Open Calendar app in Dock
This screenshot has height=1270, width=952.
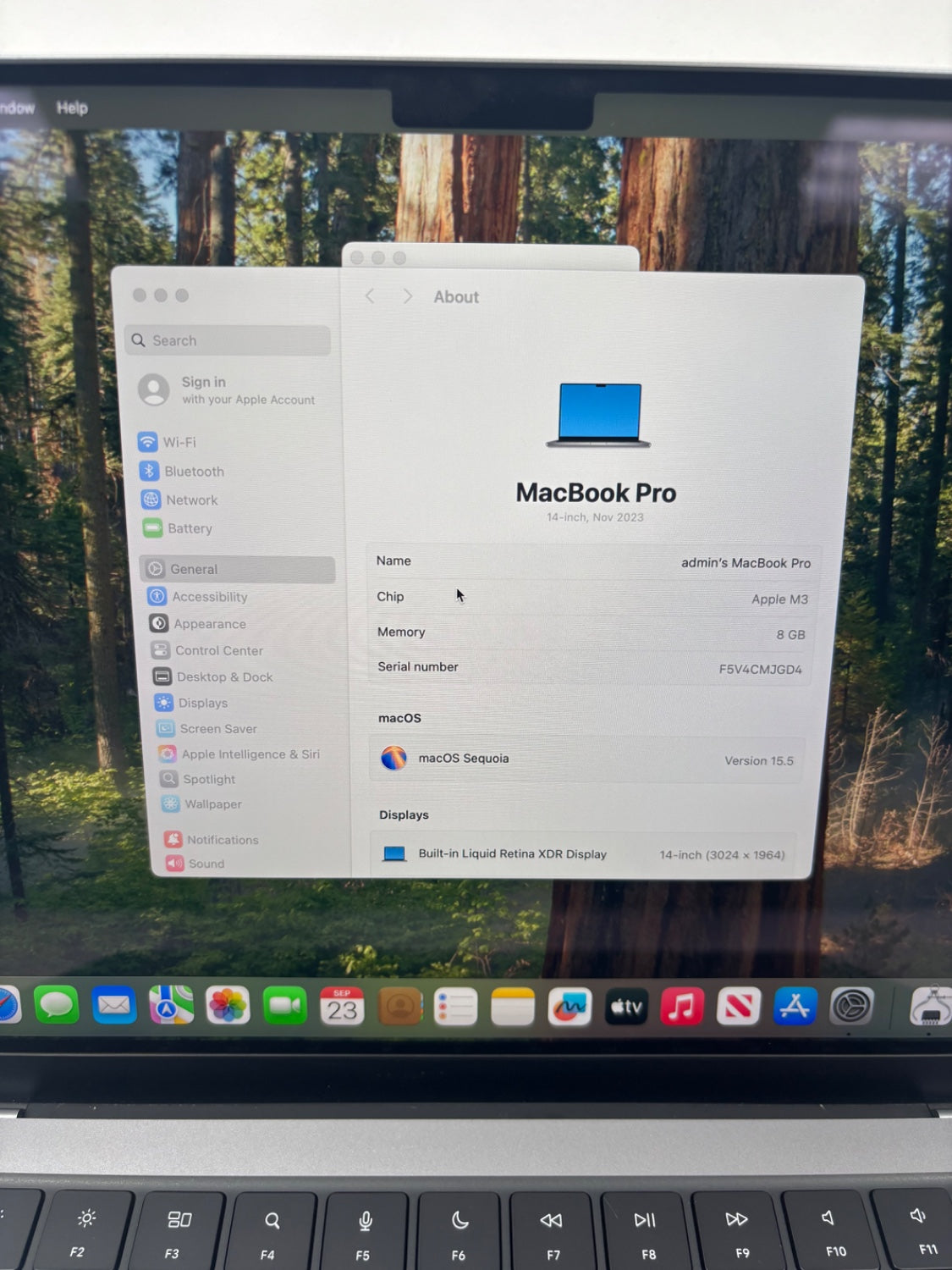[x=342, y=1007]
